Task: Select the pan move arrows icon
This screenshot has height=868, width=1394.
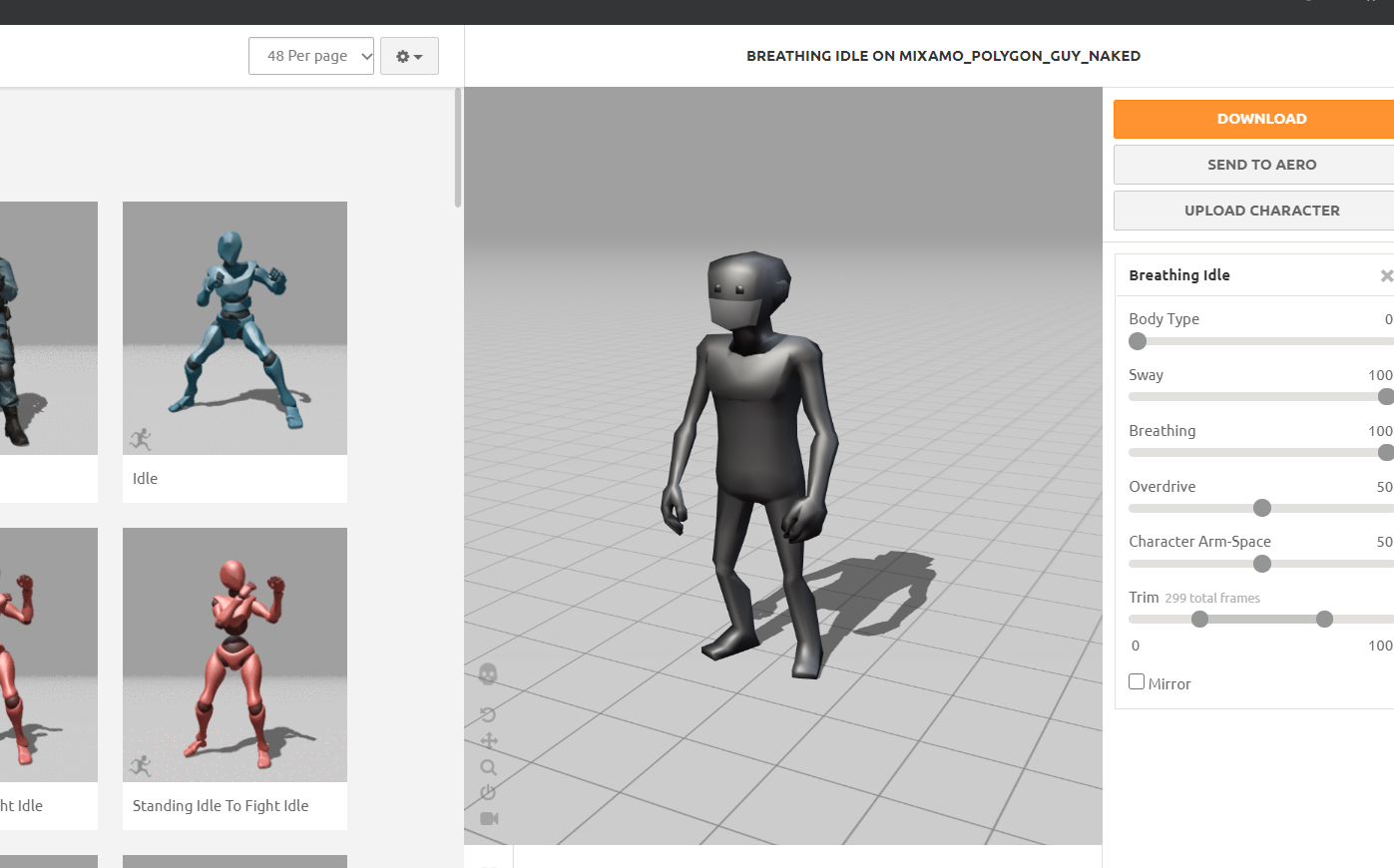Action: 489,740
